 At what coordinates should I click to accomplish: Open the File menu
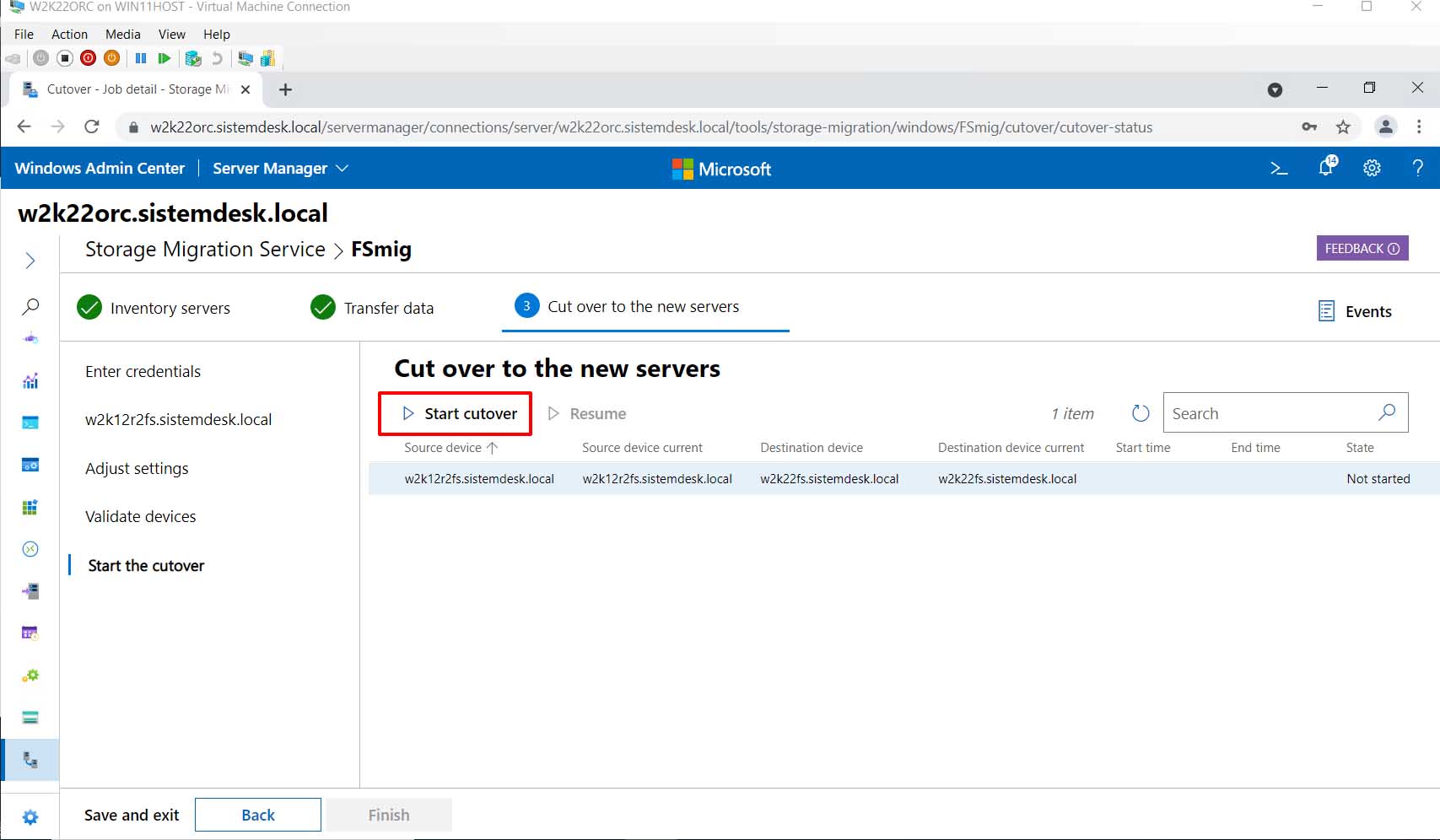tap(24, 34)
